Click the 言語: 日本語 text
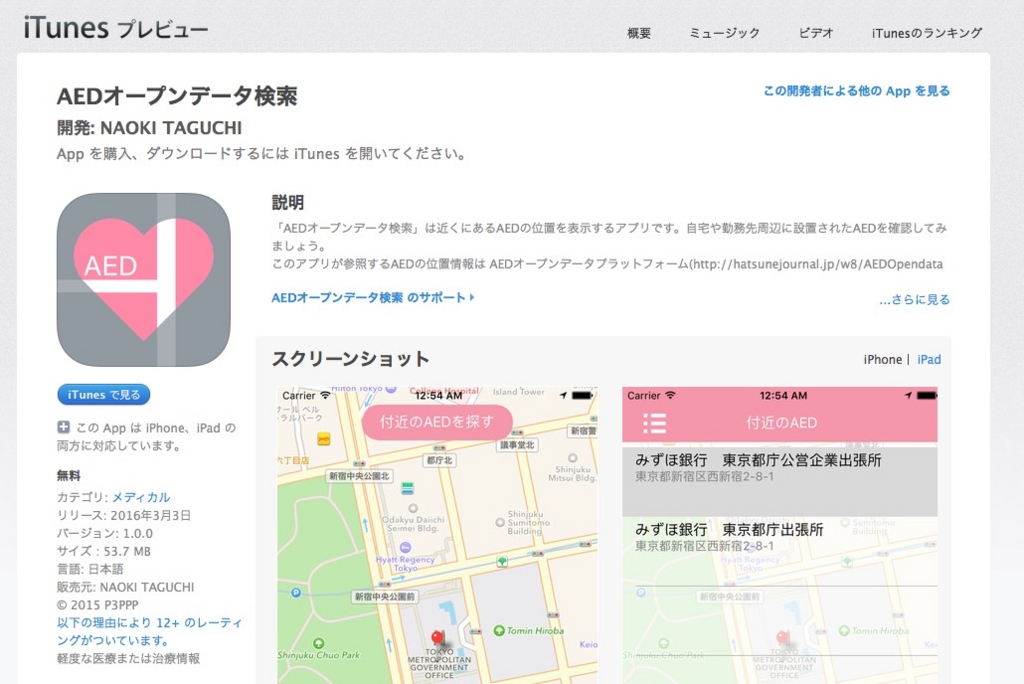This screenshot has width=1024, height=684. point(90,569)
